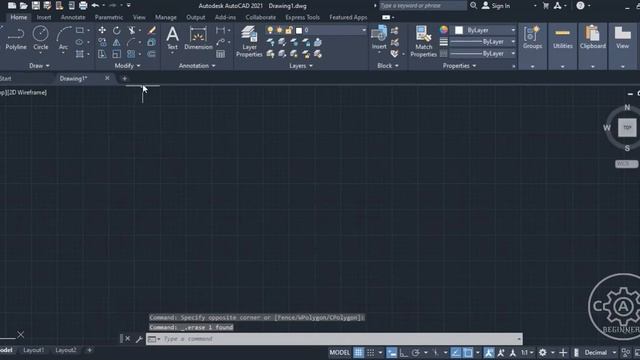The image size is (640, 360).
Task: Select the Polyline tool
Action: click(16, 38)
